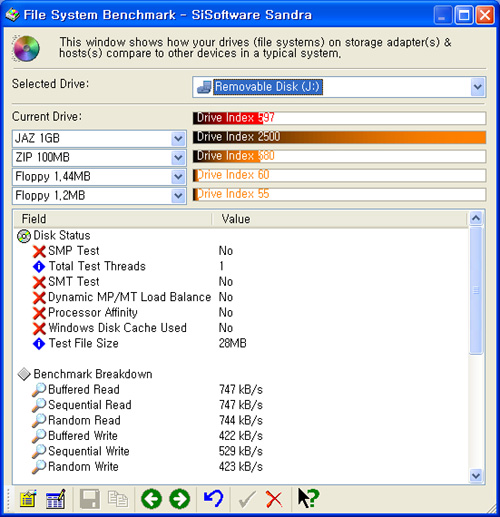The width and height of the screenshot is (500, 517).
Task: Click the red X cancel icon
Action: (x=274, y=499)
